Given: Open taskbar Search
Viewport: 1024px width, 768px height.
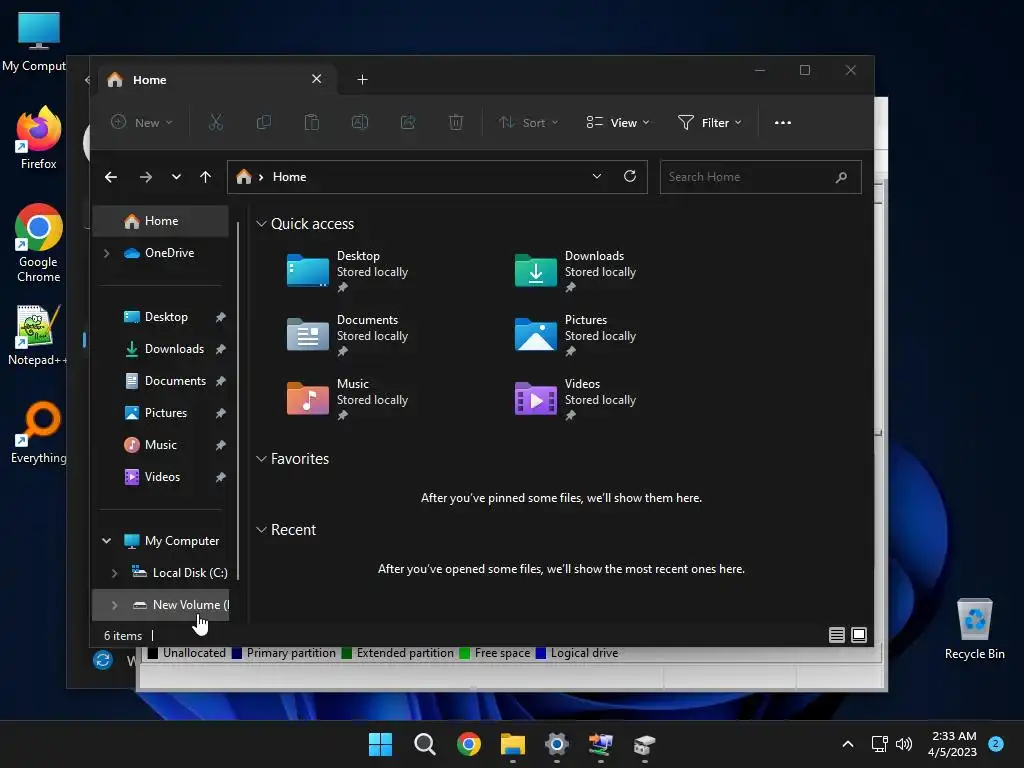Looking at the screenshot, I should [424, 744].
